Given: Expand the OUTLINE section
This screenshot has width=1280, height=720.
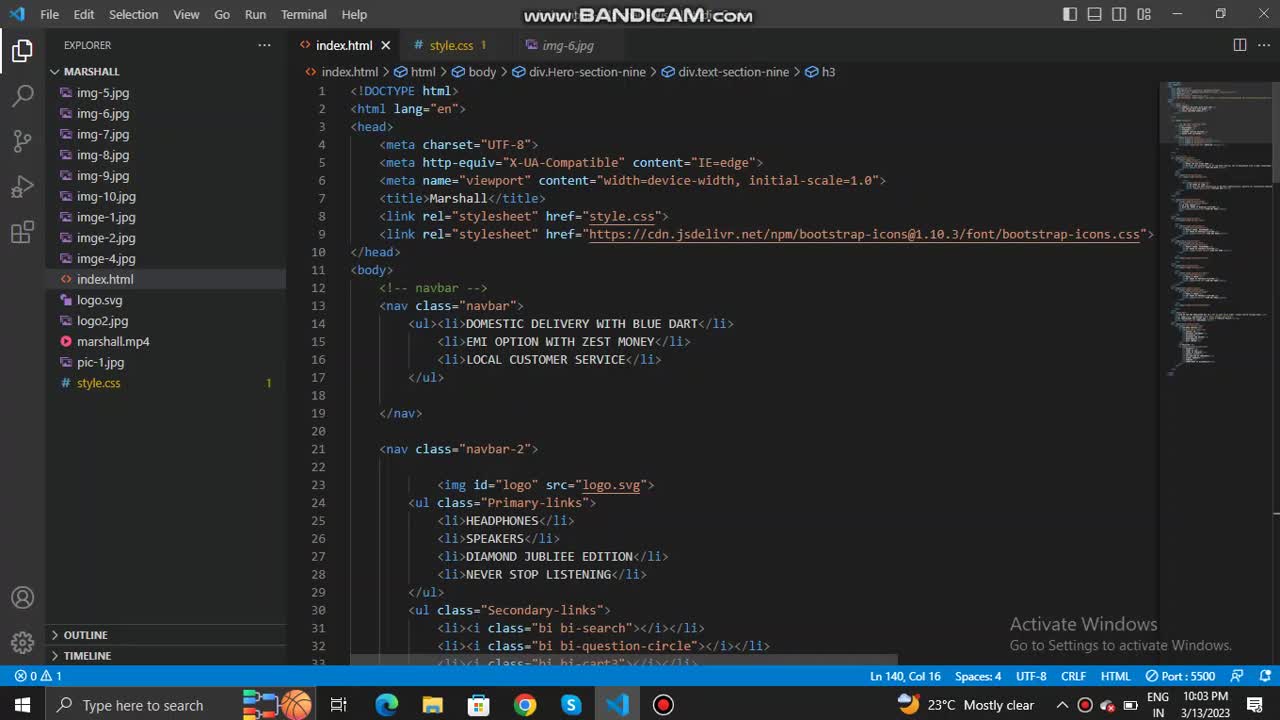Looking at the screenshot, I should (85, 635).
